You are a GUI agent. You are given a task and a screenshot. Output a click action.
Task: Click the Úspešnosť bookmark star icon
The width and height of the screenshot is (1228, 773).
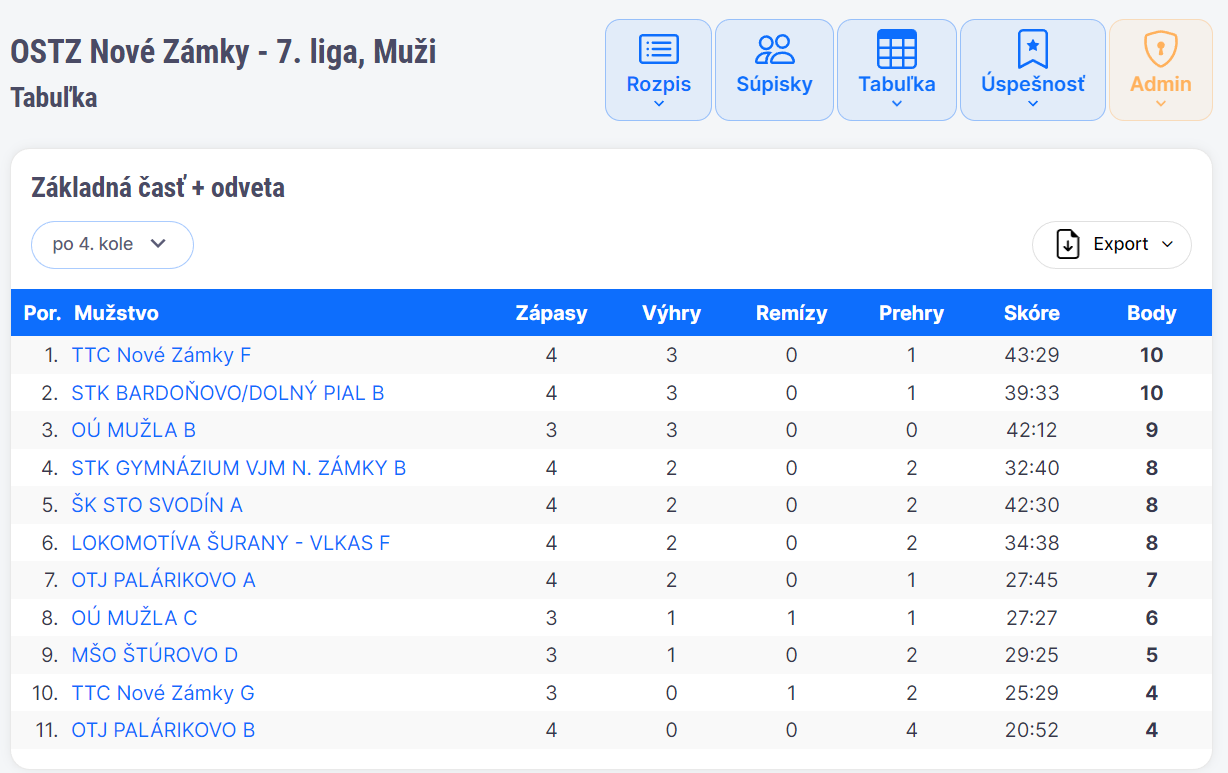click(1033, 49)
